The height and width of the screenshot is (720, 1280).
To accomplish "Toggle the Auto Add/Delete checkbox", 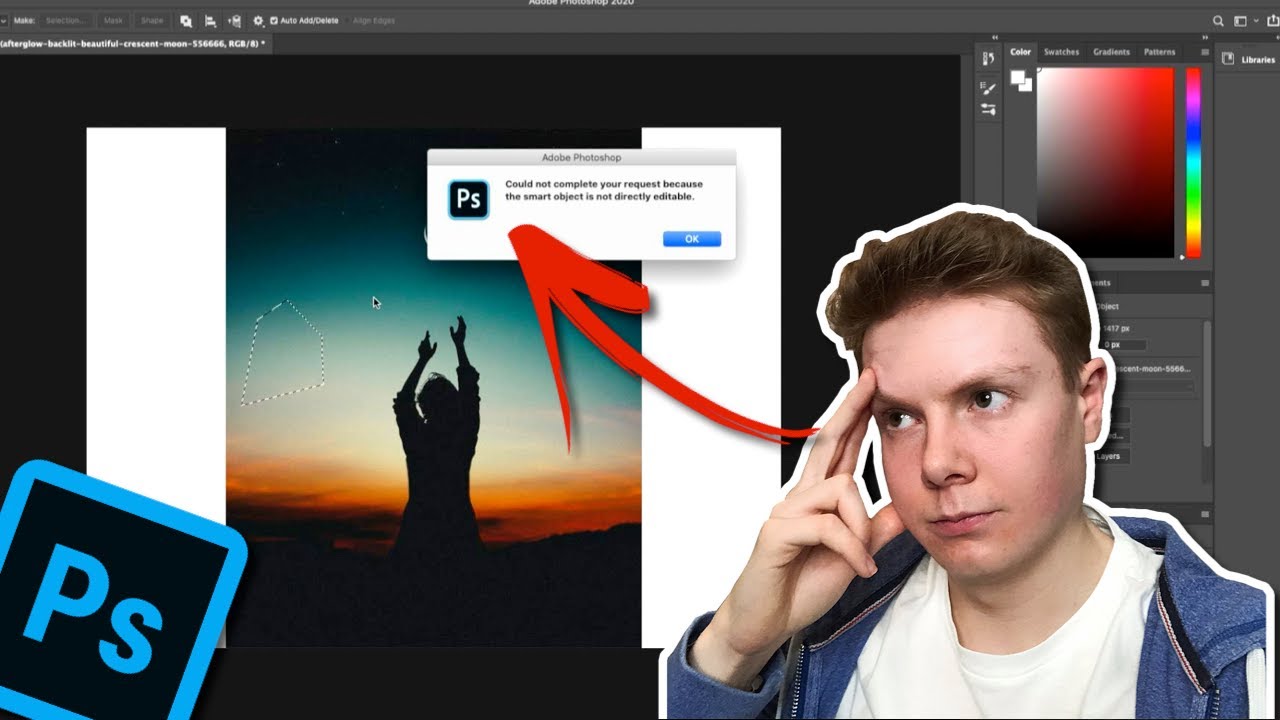I will [x=274, y=20].
